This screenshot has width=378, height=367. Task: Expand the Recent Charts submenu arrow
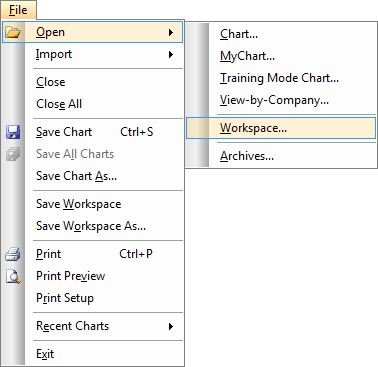[x=171, y=326]
